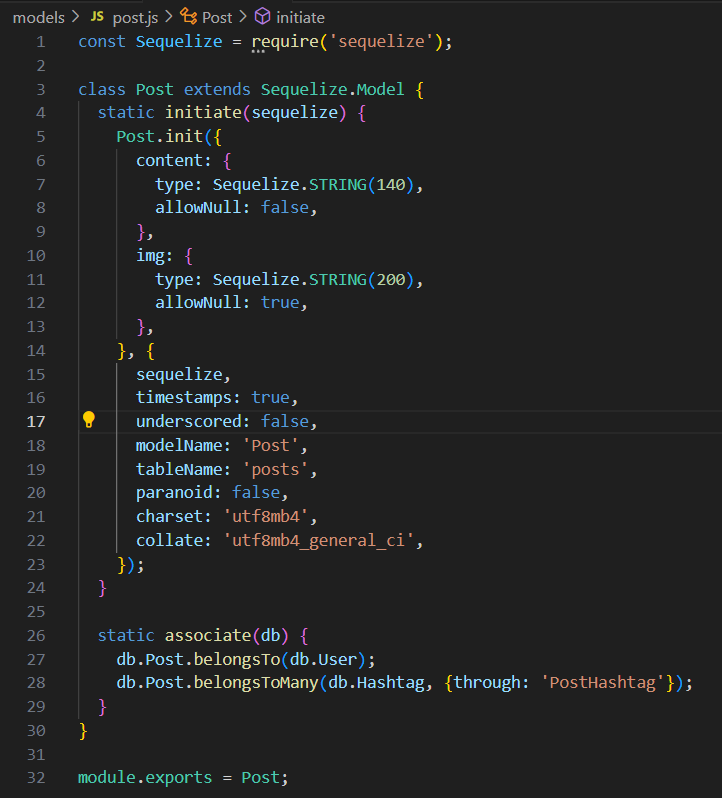722x798 pixels.
Task: Click the method cube icon before initiate
Action: (263, 16)
